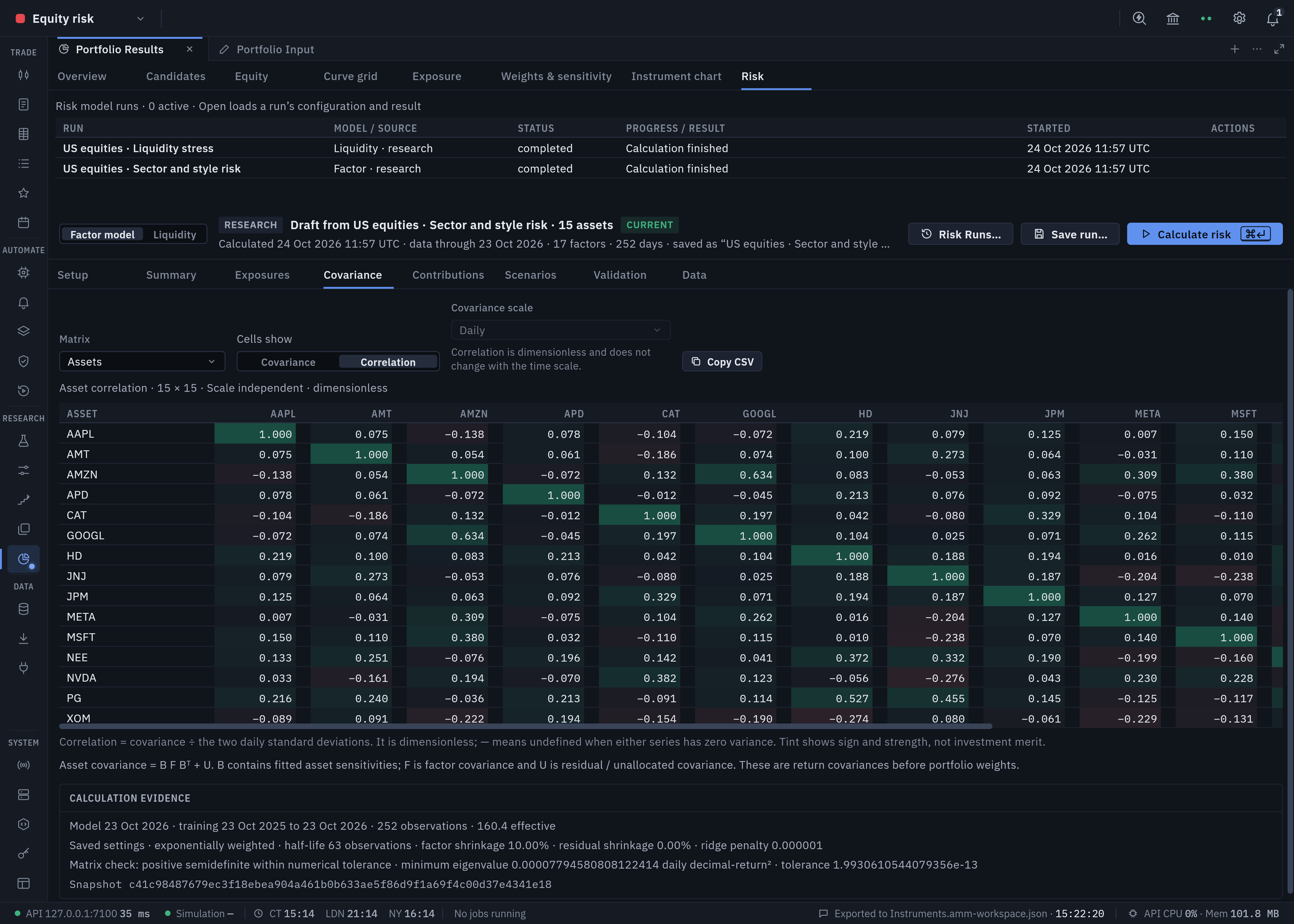This screenshot has height=924, width=1294.
Task: Open the Summary sub-tab
Action: (x=171, y=275)
